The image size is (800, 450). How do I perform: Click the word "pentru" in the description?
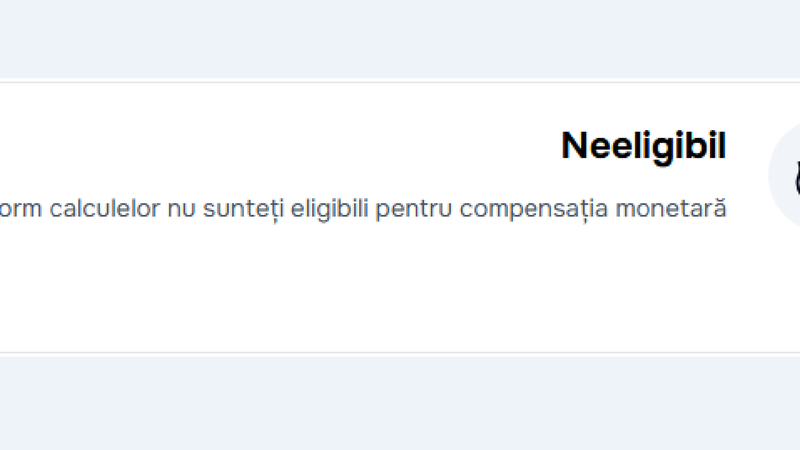tap(414, 209)
